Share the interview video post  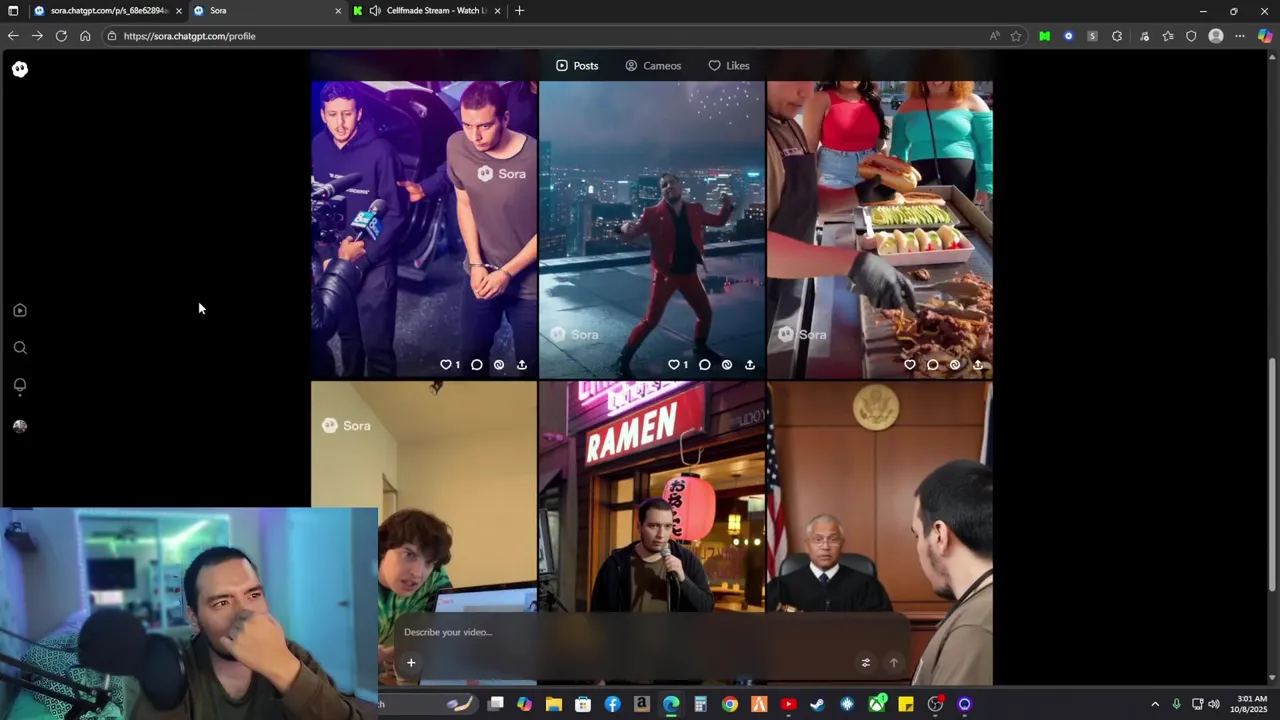click(x=522, y=365)
